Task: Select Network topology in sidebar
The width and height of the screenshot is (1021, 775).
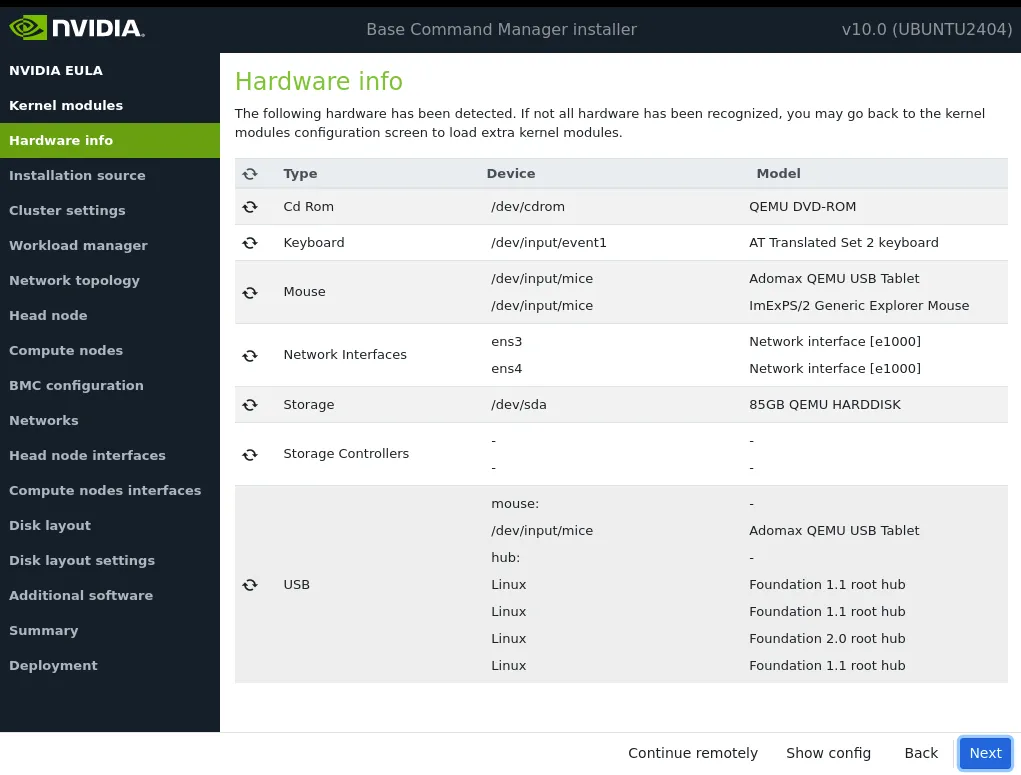Action: tap(110, 281)
